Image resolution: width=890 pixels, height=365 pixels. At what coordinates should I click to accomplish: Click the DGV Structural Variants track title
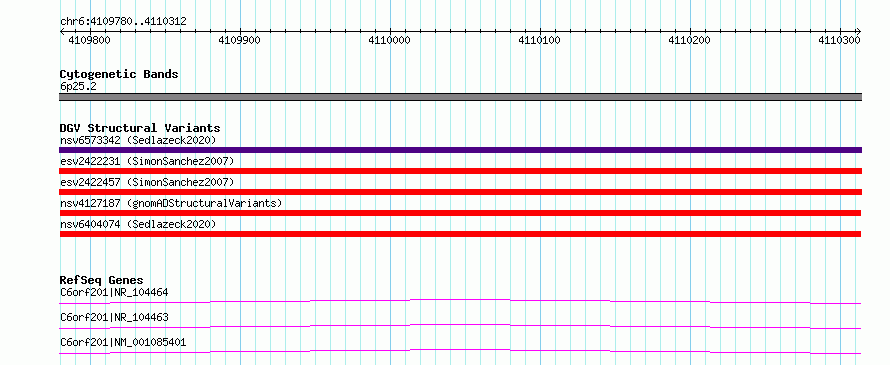pos(140,128)
